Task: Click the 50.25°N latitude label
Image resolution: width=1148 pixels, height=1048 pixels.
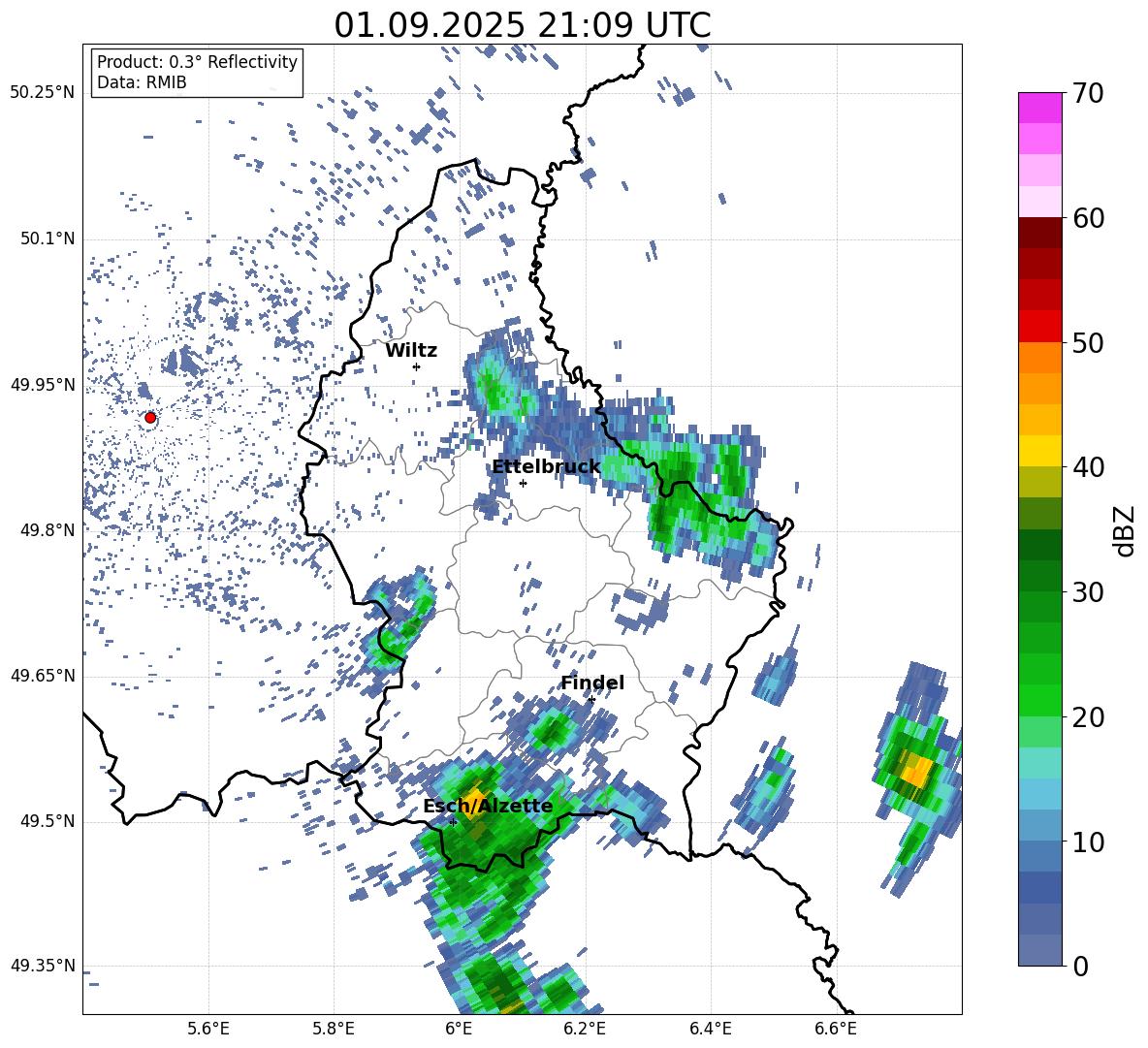Action: click(43, 93)
